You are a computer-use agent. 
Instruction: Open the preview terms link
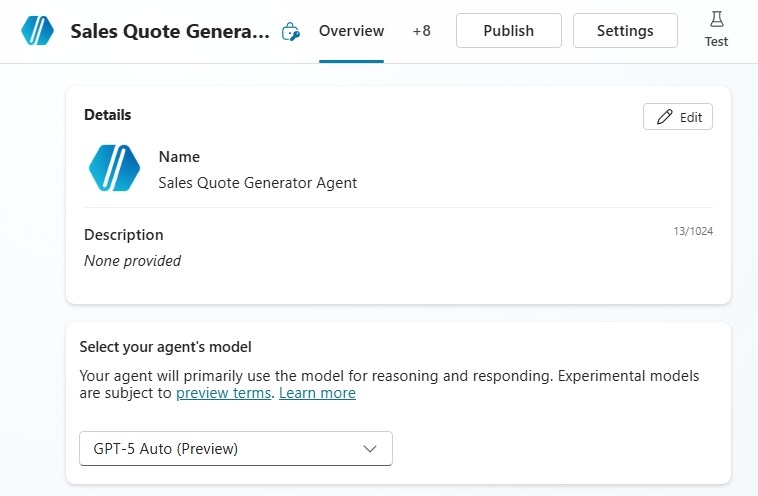223,393
